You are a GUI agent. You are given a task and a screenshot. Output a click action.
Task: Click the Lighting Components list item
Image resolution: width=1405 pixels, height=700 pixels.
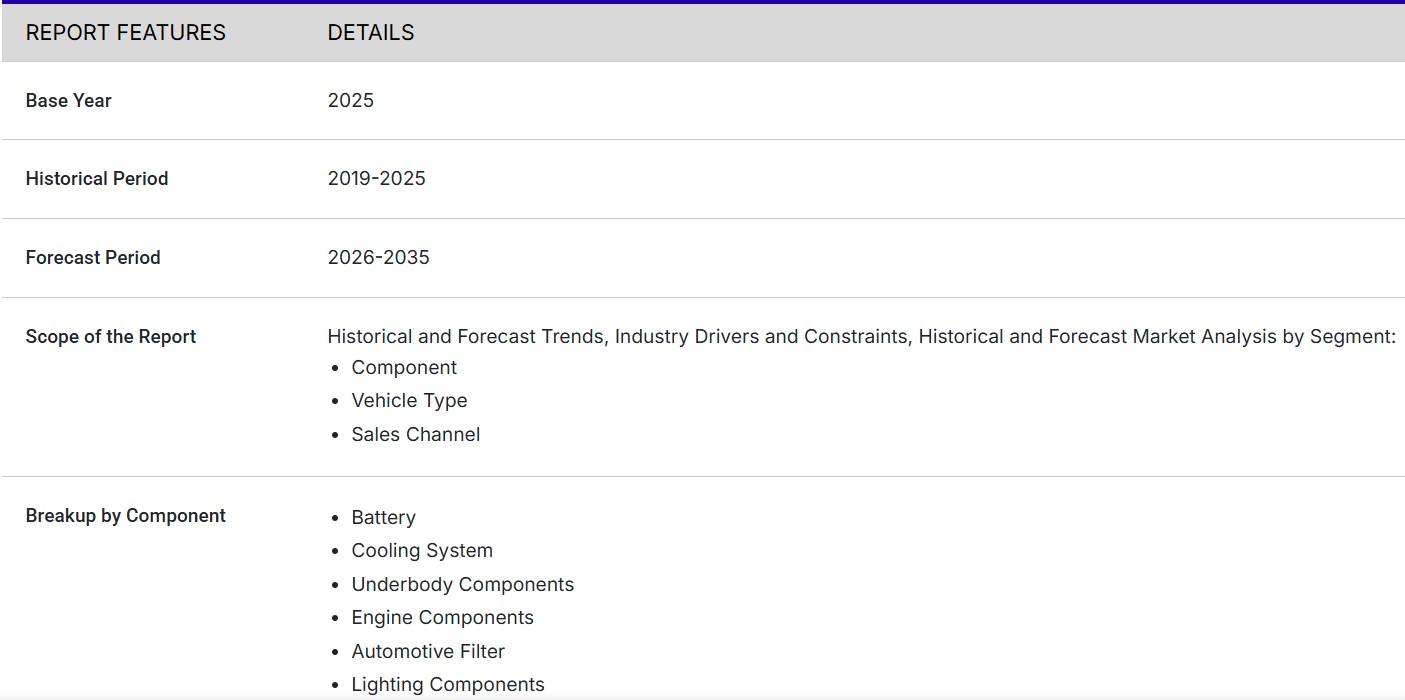click(x=447, y=685)
